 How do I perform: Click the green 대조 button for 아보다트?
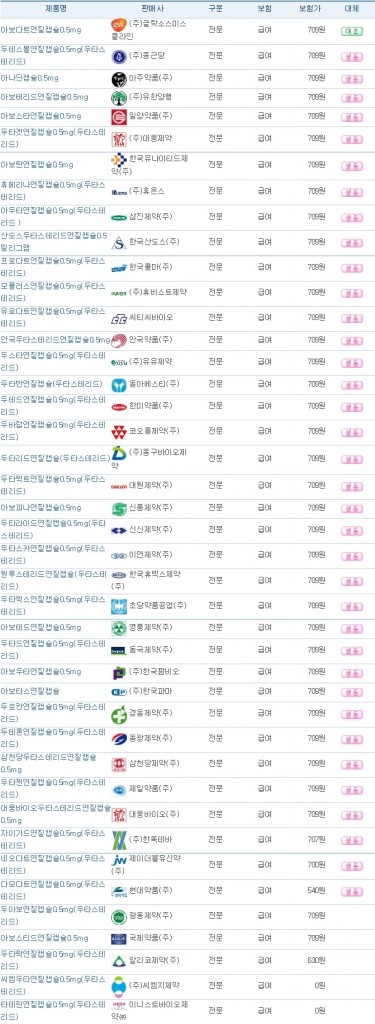coord(351,31)
